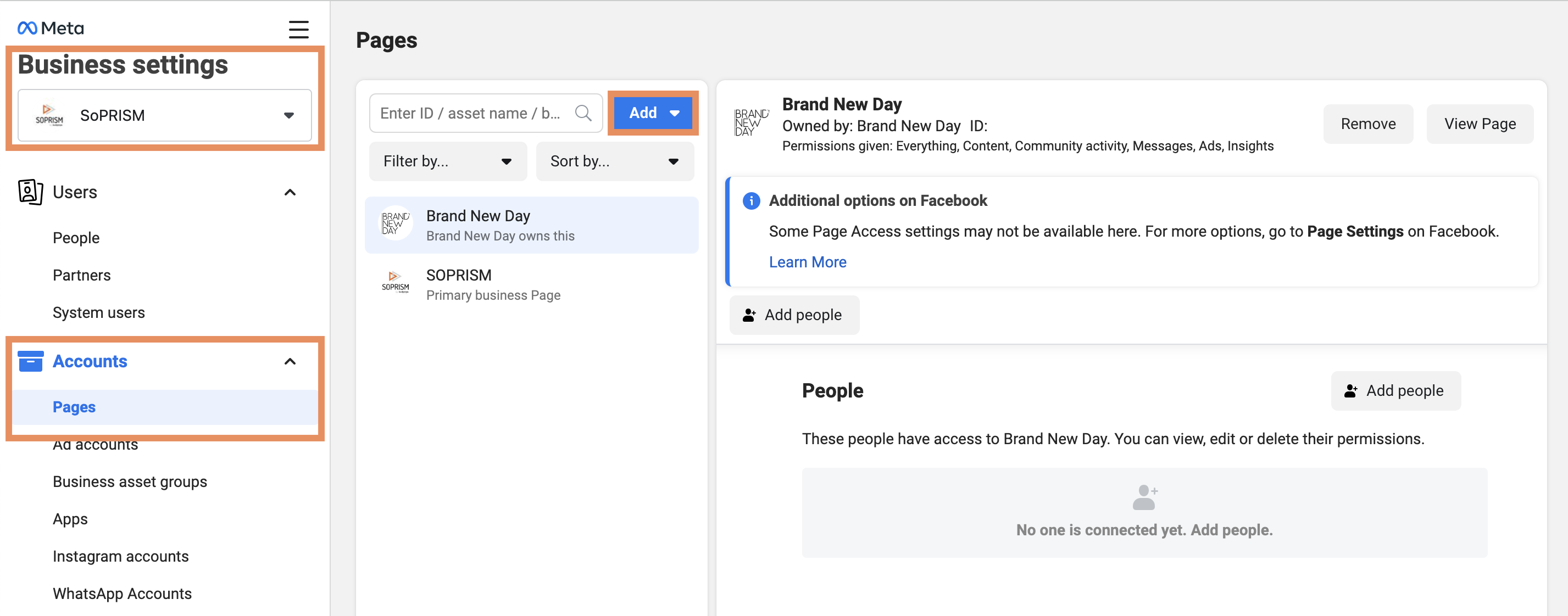Open the SoPRISM business dropdown

pos(164,115)
